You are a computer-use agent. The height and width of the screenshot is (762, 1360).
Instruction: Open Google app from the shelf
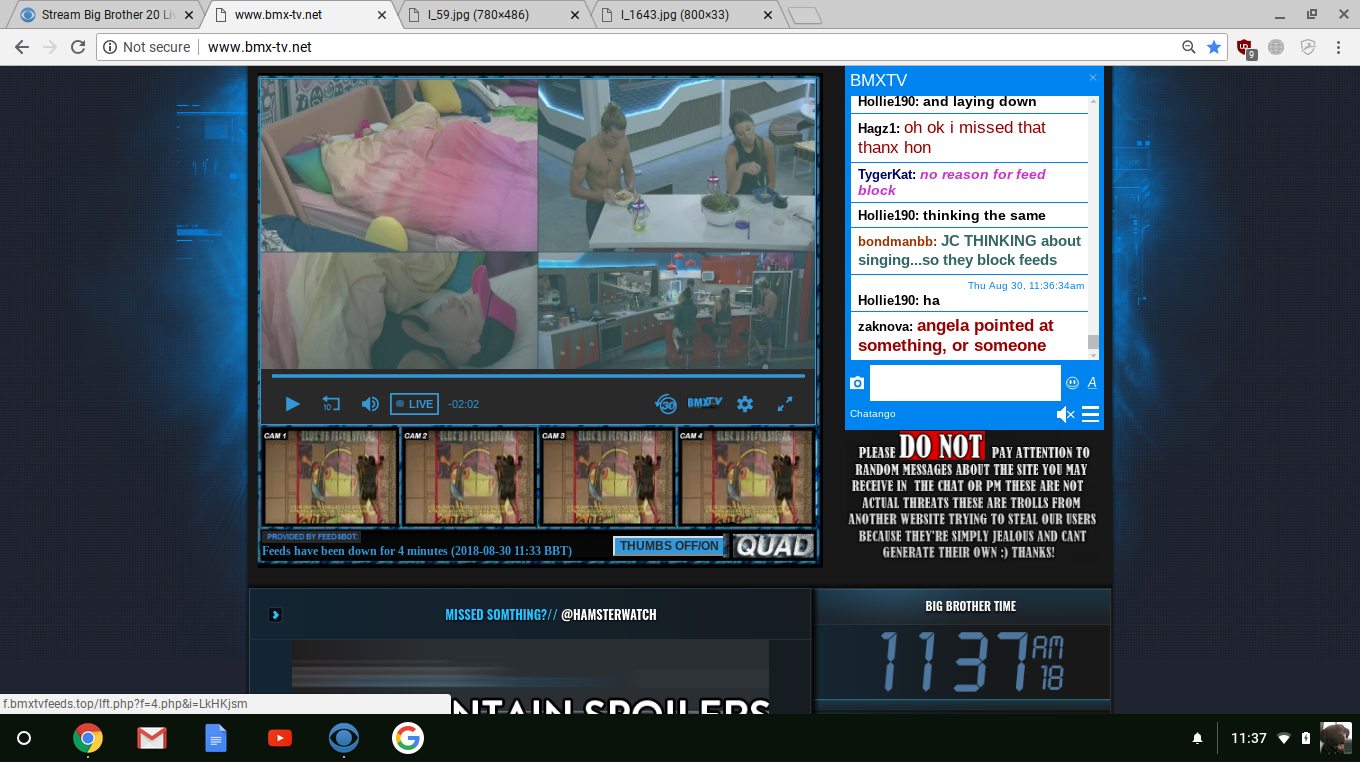(408, 738)
